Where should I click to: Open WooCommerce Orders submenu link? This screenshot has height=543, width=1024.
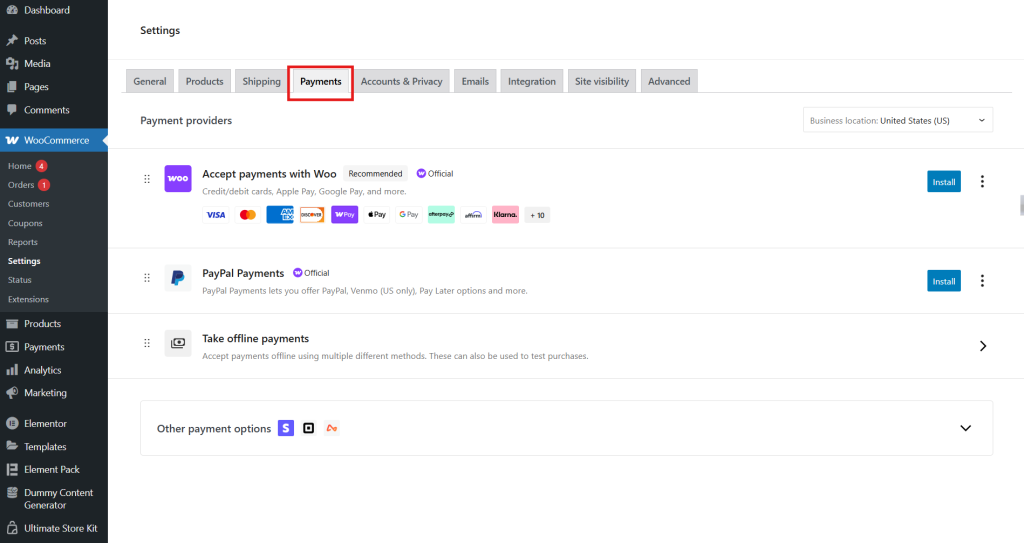click(x=21, y=185)
